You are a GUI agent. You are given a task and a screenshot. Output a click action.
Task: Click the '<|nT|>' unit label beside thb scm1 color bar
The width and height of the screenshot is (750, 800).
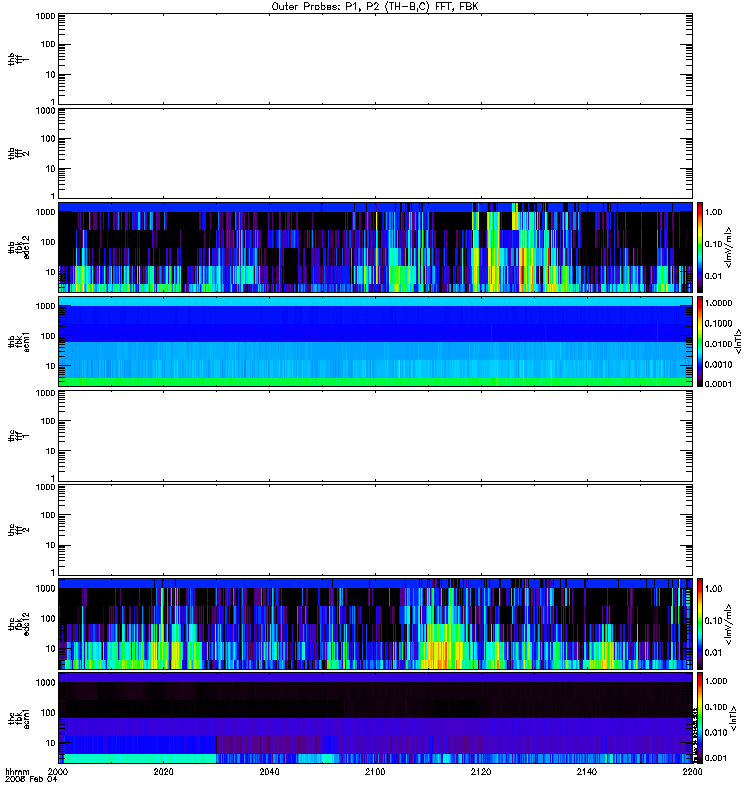coord(738,341)
